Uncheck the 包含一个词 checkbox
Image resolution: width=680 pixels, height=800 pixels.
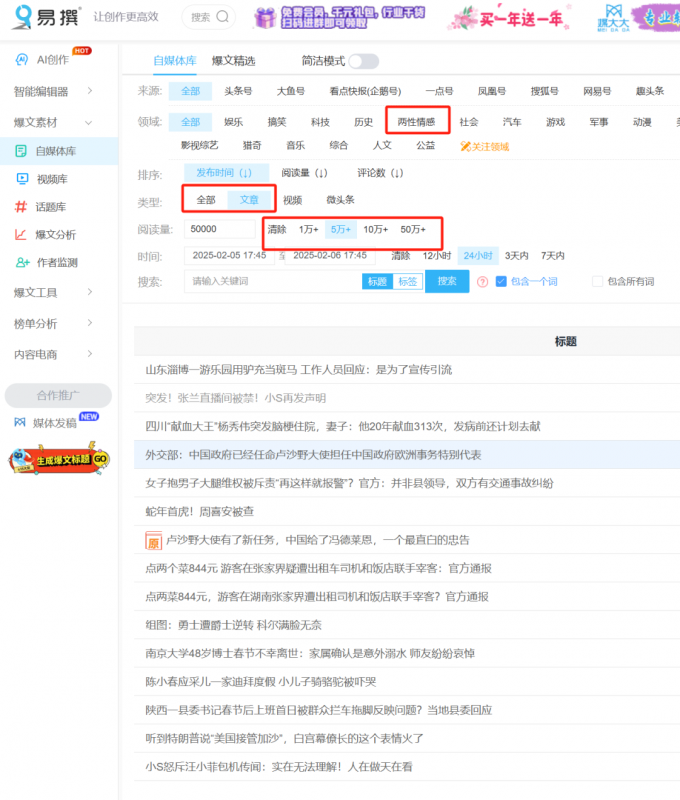click(501, 281)
